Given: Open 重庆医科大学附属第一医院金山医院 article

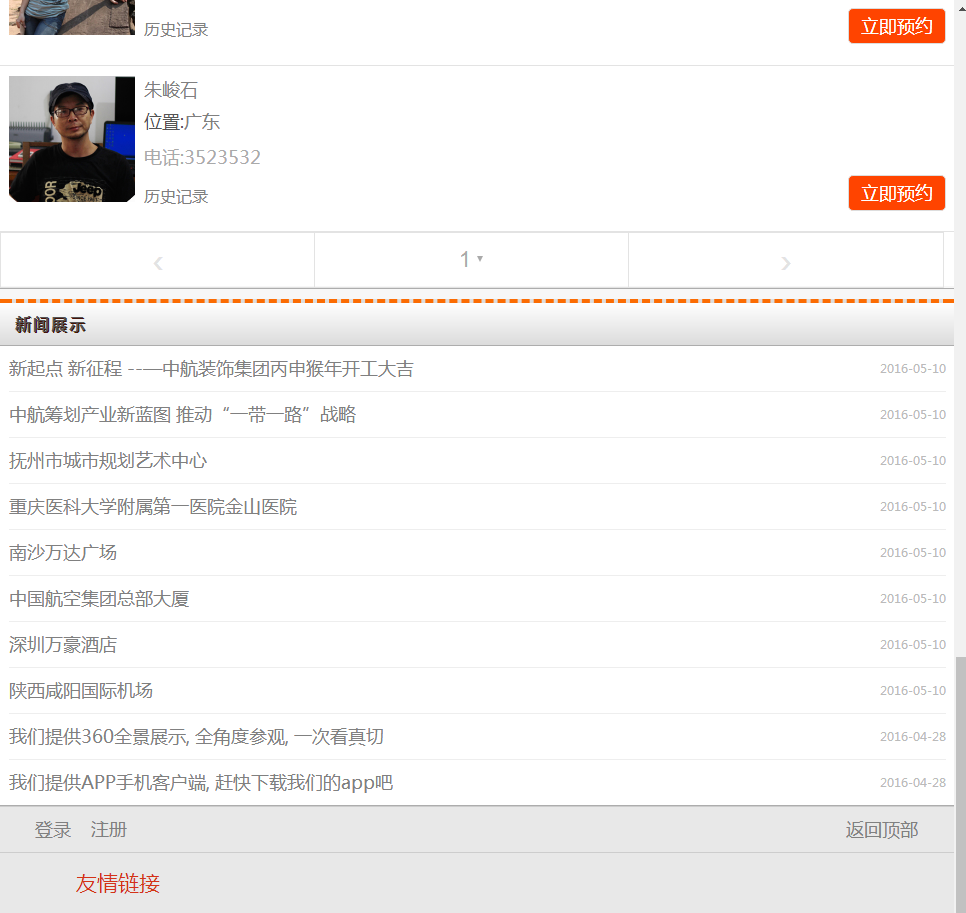Looking at the screenshot, I should tap(153, 507).
